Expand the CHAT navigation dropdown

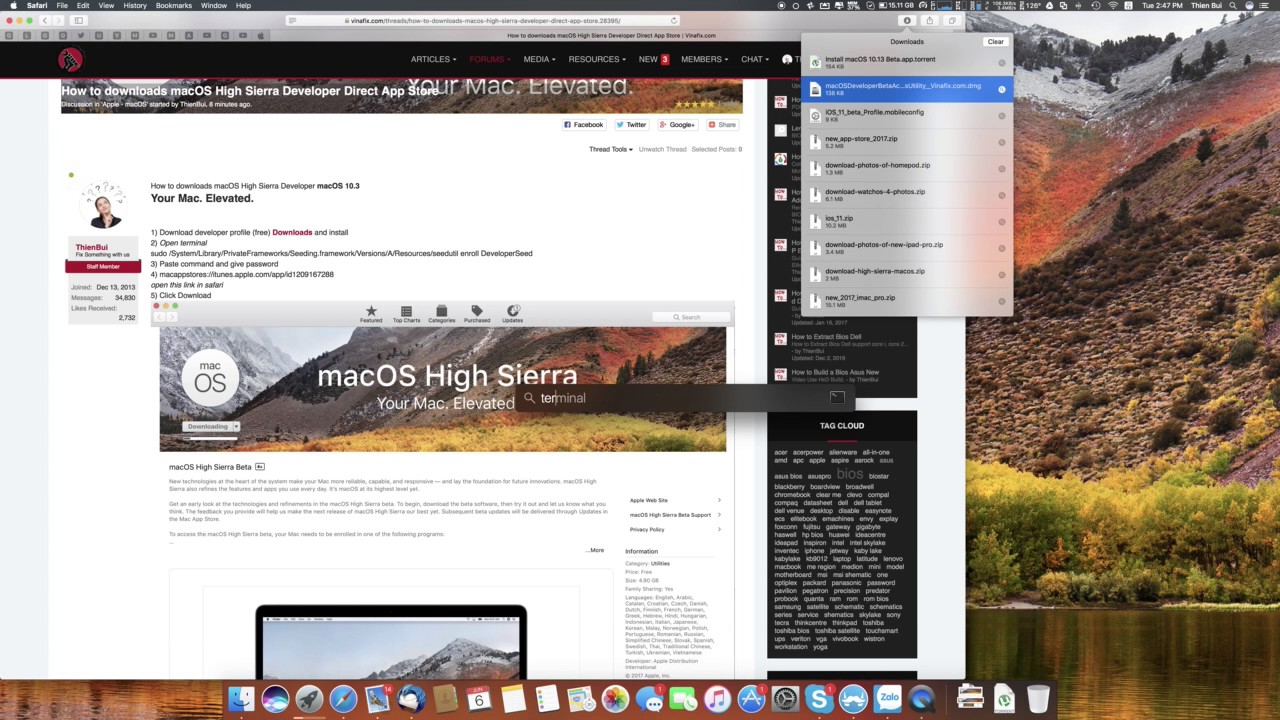755,59
